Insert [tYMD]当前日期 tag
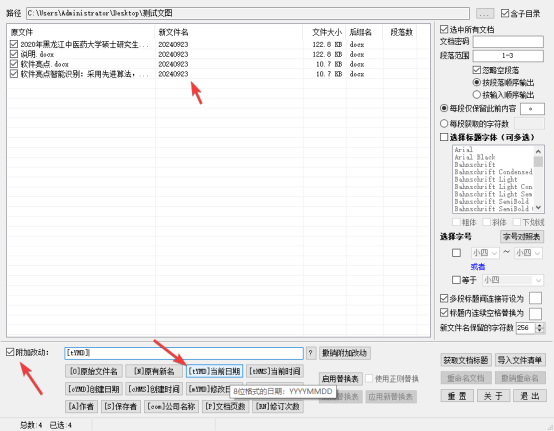This screenshot has height=431, width=554. tap(214, 371)
